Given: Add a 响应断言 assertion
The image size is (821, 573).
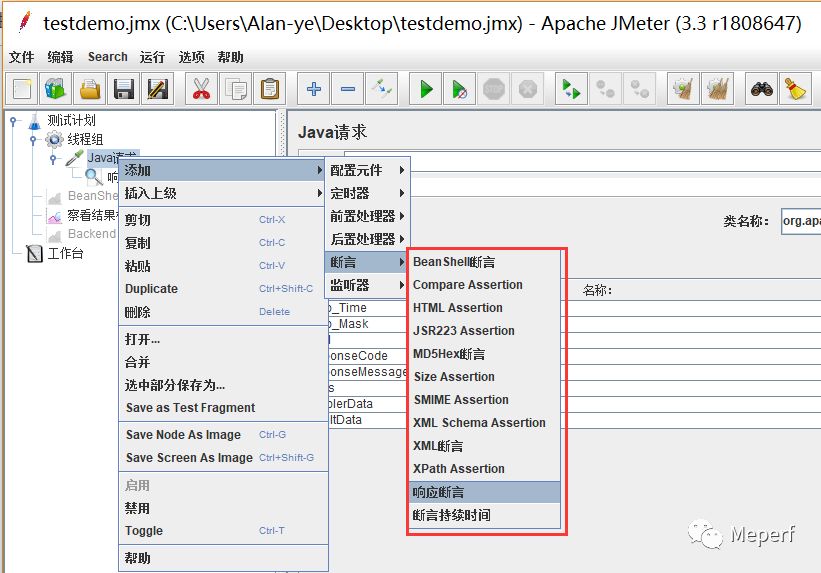Looking at the screenshot, I should tap(485, 492).
